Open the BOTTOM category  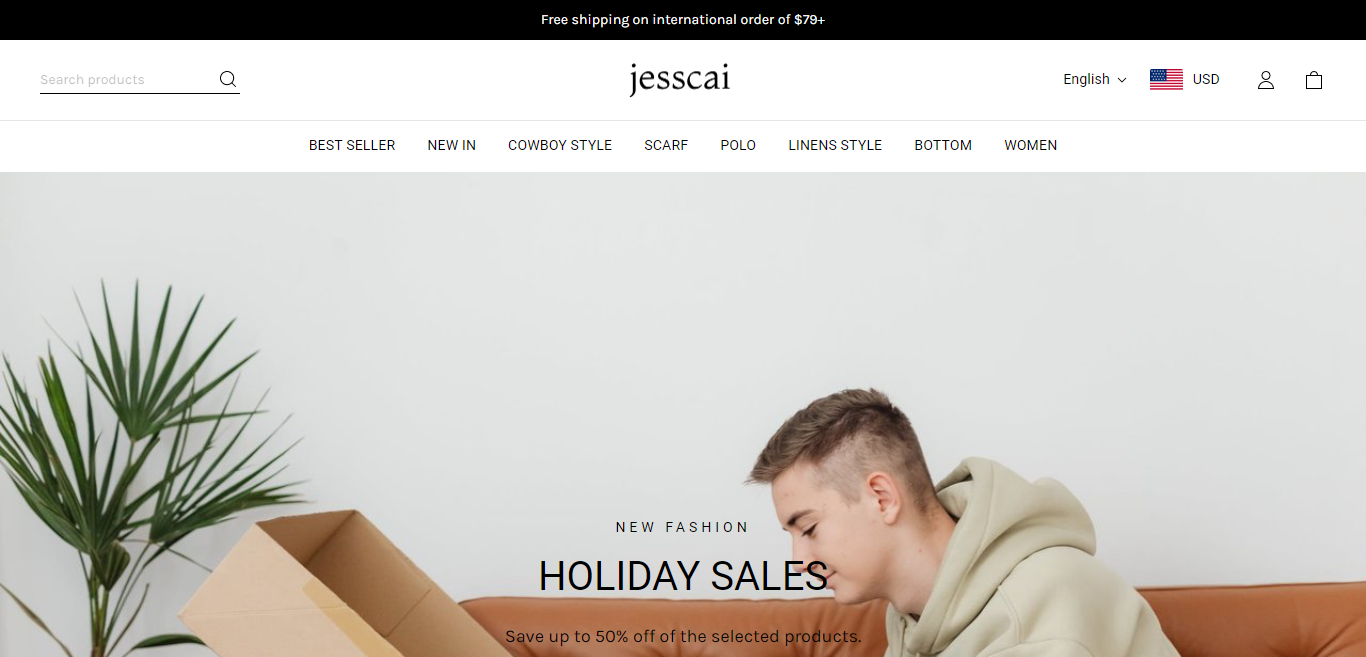pyautogui.click(x=943, y=145)
